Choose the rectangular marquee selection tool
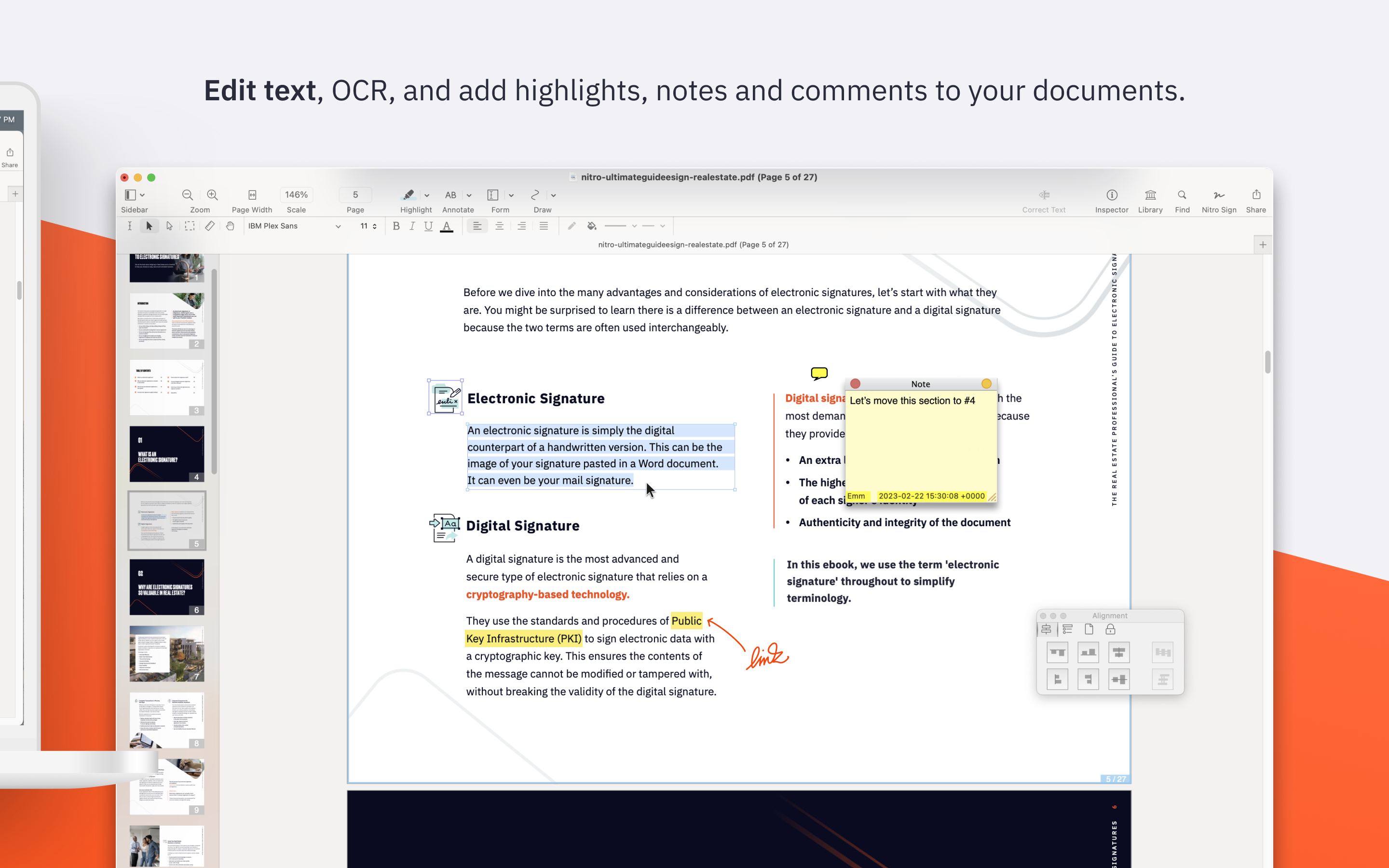 pos(190,226)
